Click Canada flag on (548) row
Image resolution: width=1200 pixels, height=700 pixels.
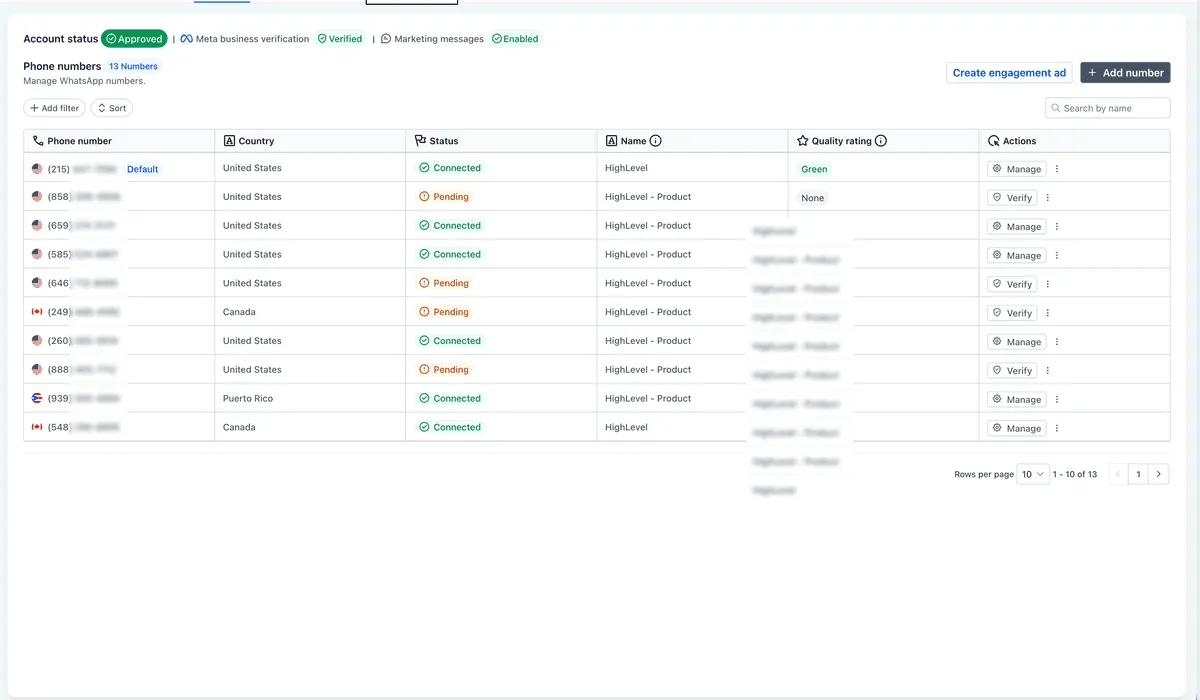[x=37, y=427]
